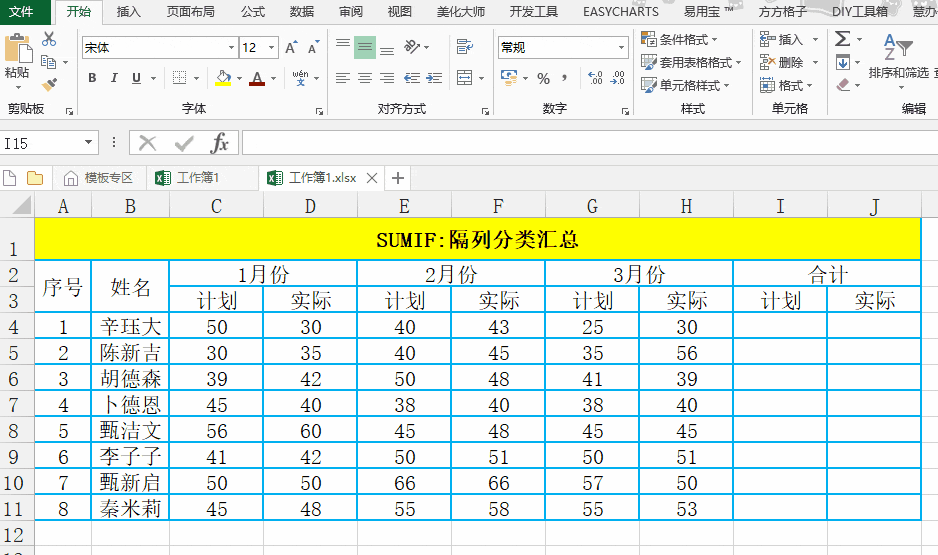Toggle Italic formatting
The image size is (938, 555).
click(113, 78)
